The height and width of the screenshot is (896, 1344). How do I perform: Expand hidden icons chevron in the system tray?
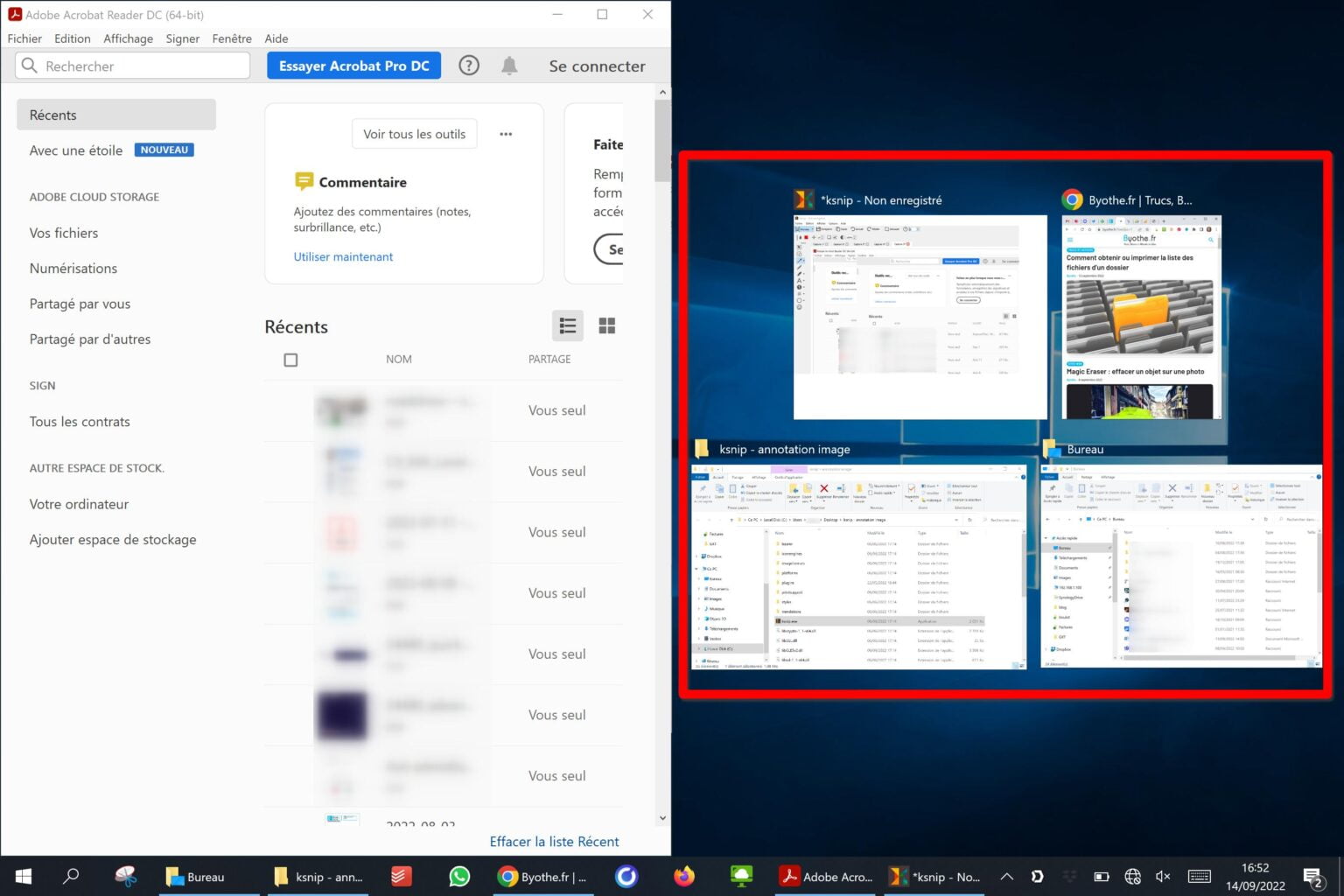click(1006, 876)
